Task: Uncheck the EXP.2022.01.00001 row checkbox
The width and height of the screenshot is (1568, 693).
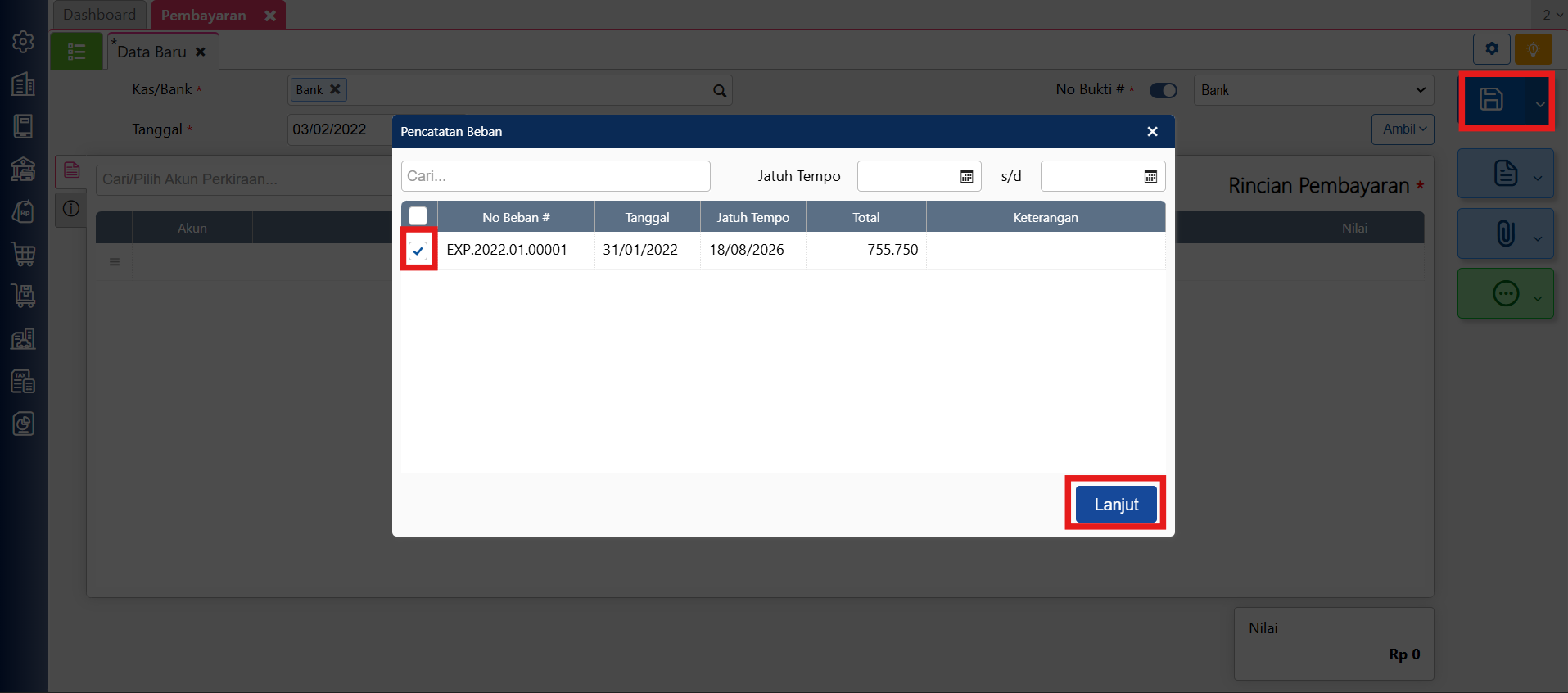Action: (x=418, y=250)
